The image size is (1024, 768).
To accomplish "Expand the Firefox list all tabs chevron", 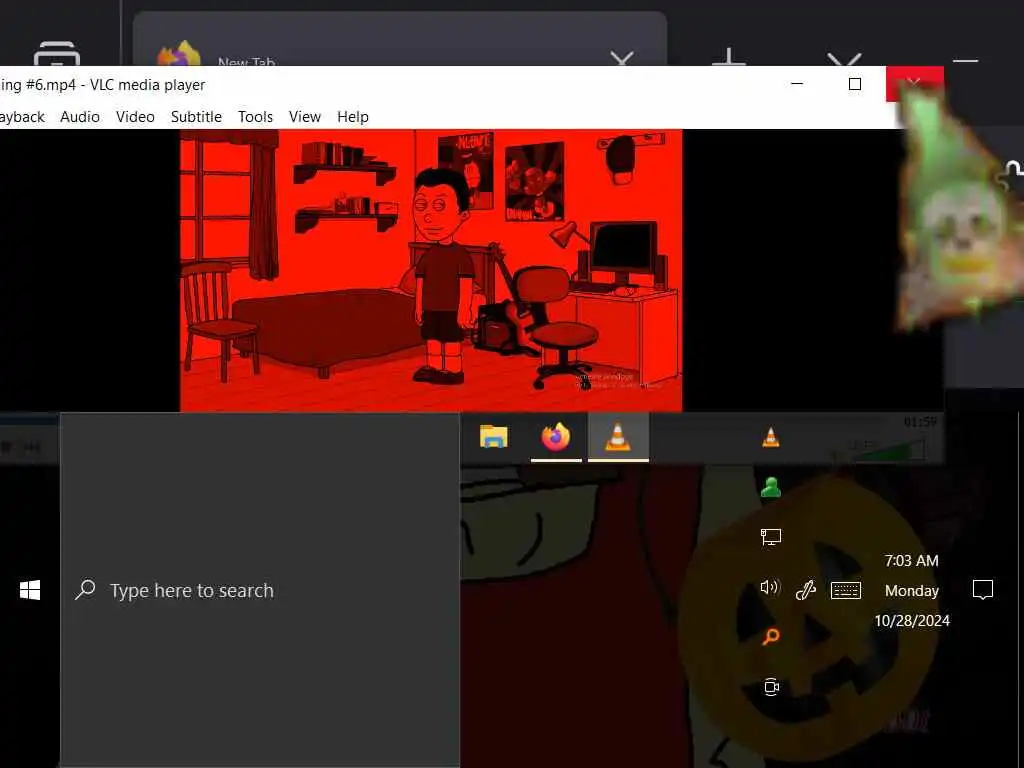I will [x=844, y=59].
